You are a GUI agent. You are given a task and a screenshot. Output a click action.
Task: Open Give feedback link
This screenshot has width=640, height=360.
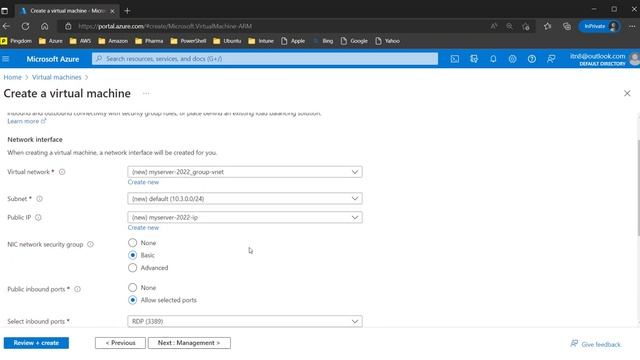596,344
